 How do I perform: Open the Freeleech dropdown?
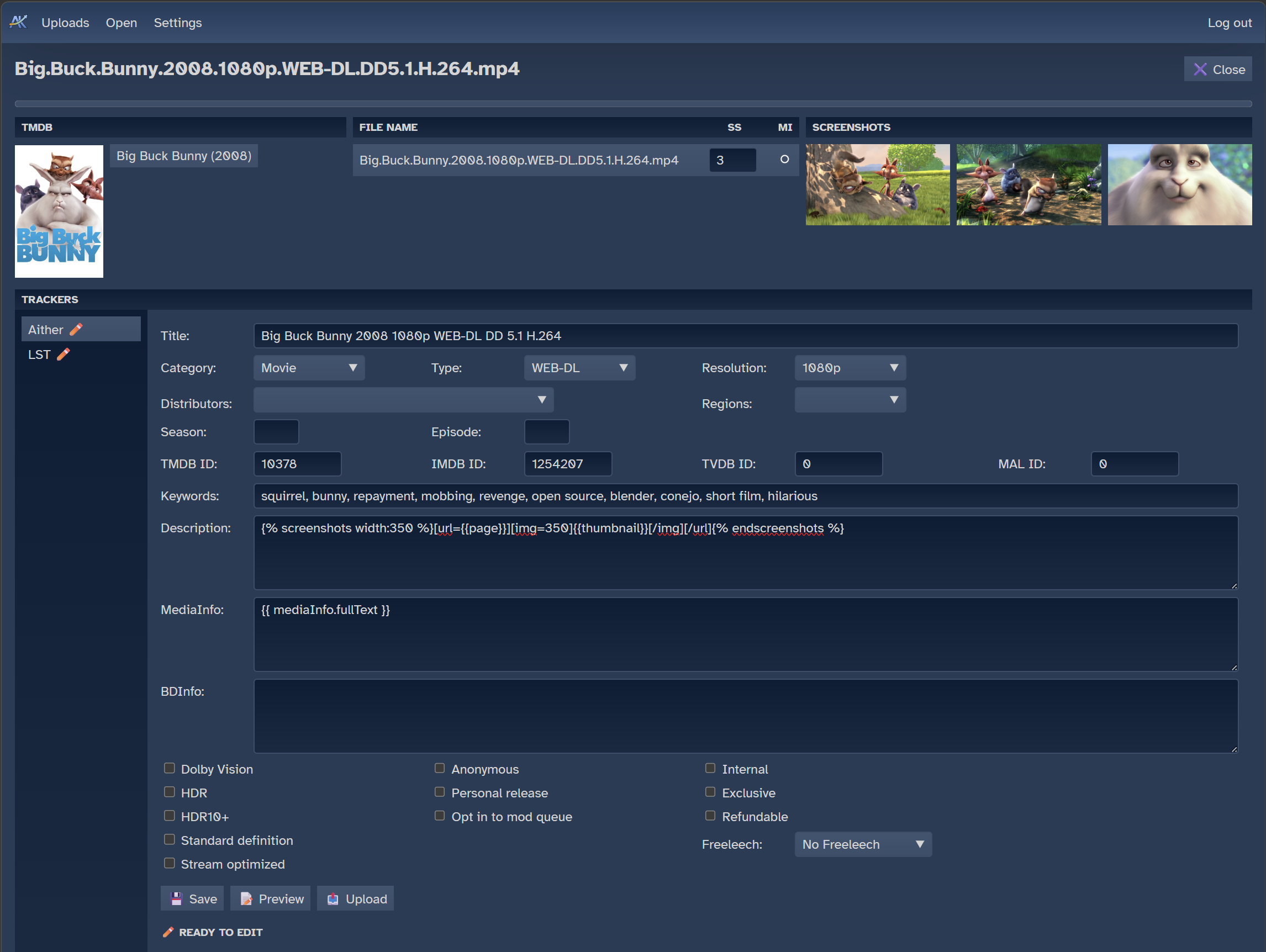(x=863, y=844)
